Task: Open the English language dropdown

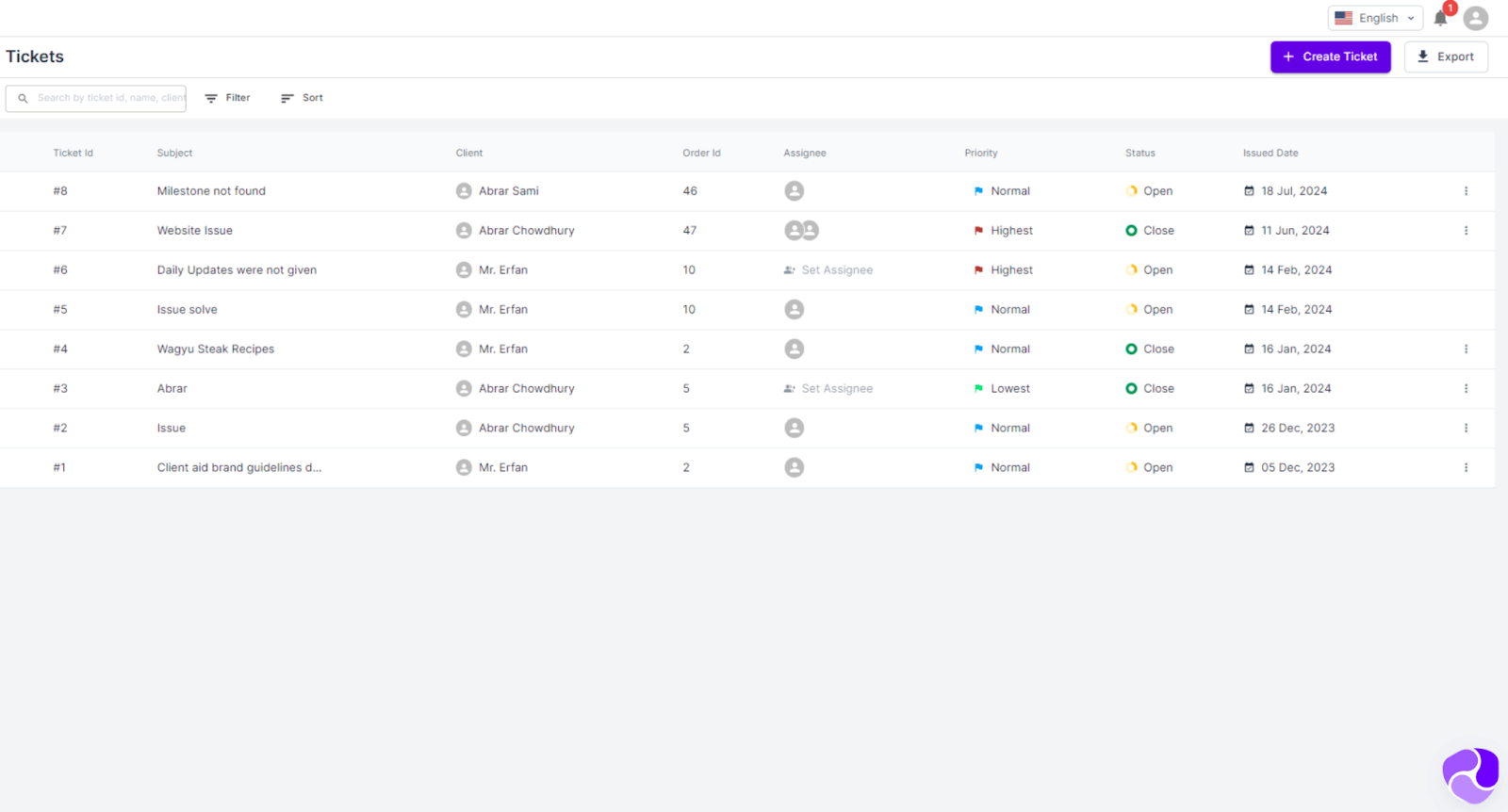Action: pos(1375,18)
